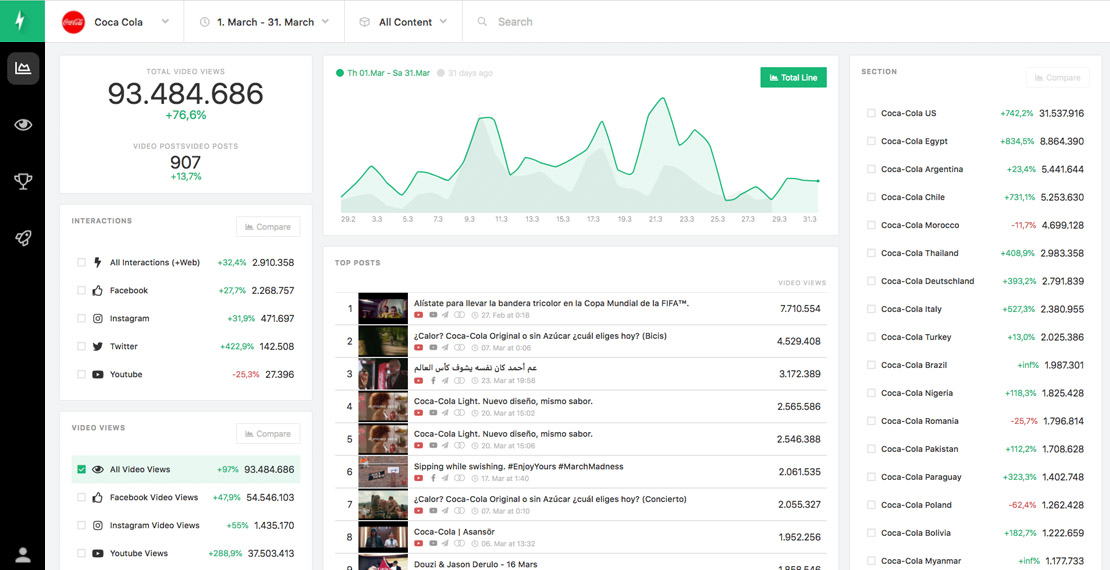Click the eye icon beside All Video Views
The width and height of the screenshot is (1110, 570).
coord(98,469)
